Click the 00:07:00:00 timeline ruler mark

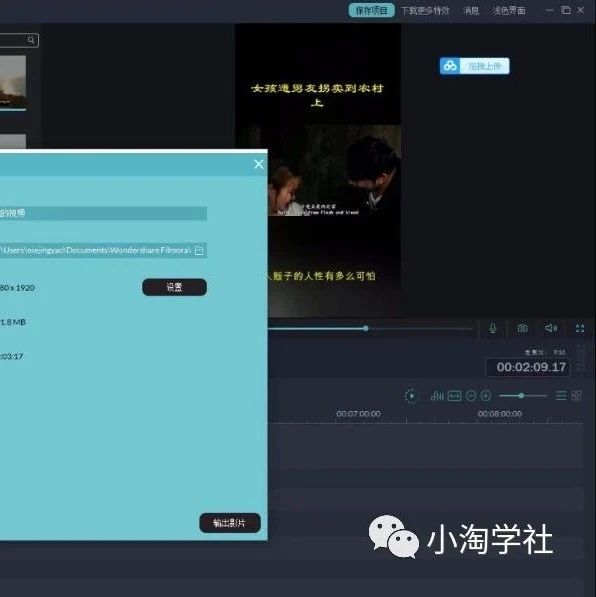(358, 413)
